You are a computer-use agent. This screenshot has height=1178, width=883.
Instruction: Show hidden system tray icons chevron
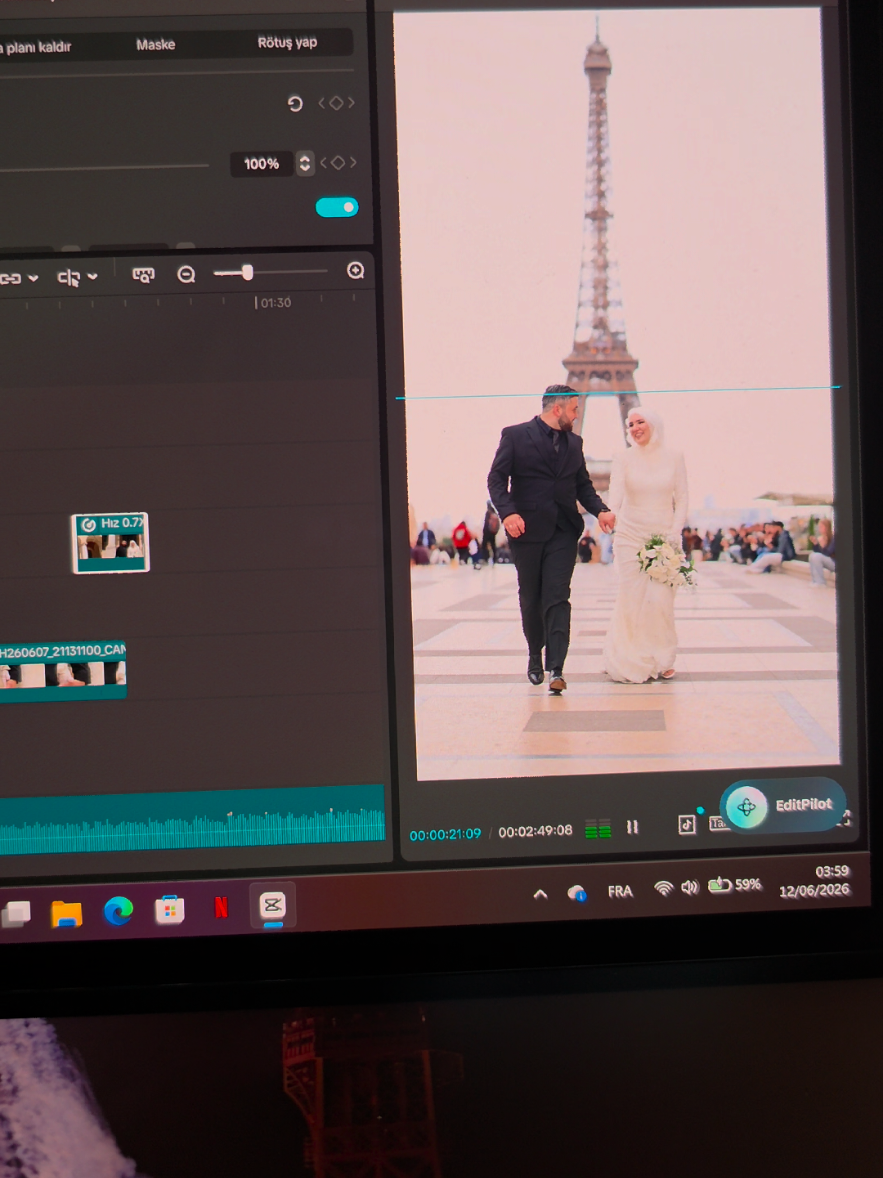click(x=540, y=893)
